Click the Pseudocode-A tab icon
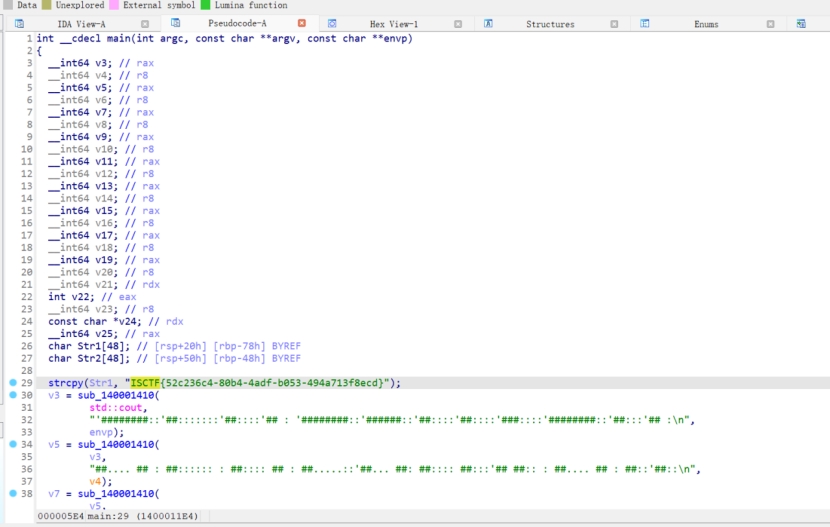830x527 pixels. [176, 23]
